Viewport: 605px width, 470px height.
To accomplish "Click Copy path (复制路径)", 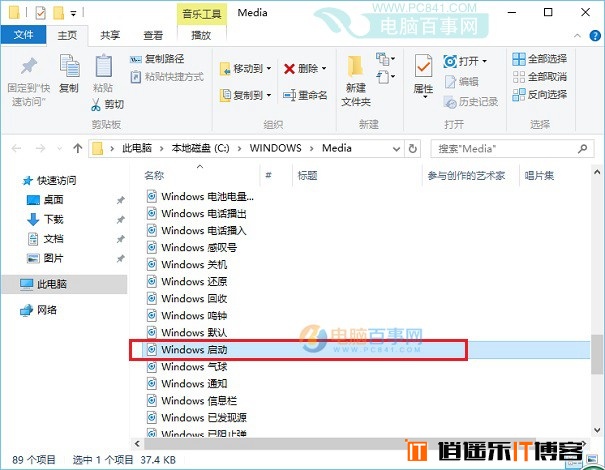I will [x=157, y=59].
